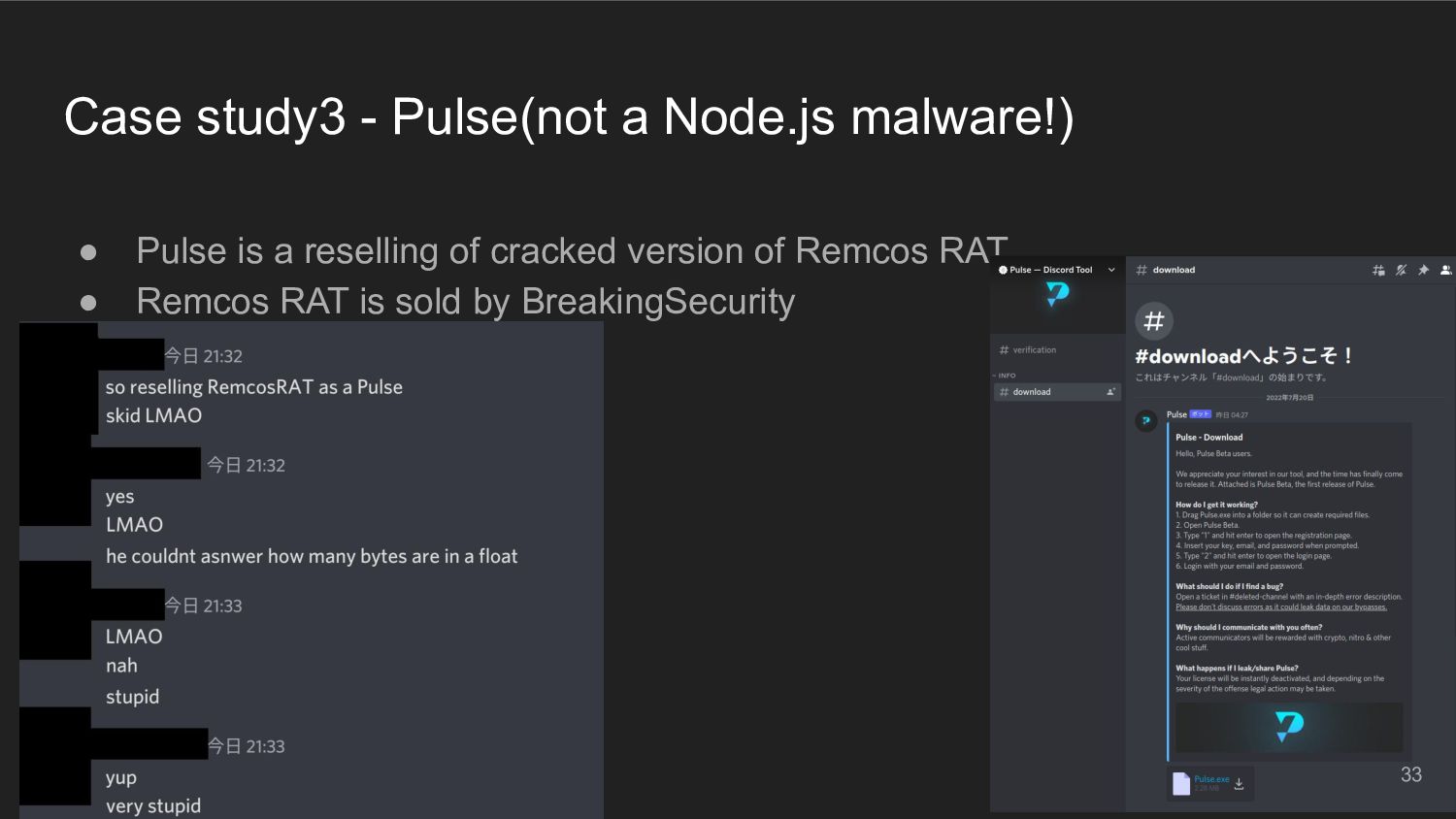Click the slide number 33
Viewport: 1456px width, 819px height.
pos(1411,774)
